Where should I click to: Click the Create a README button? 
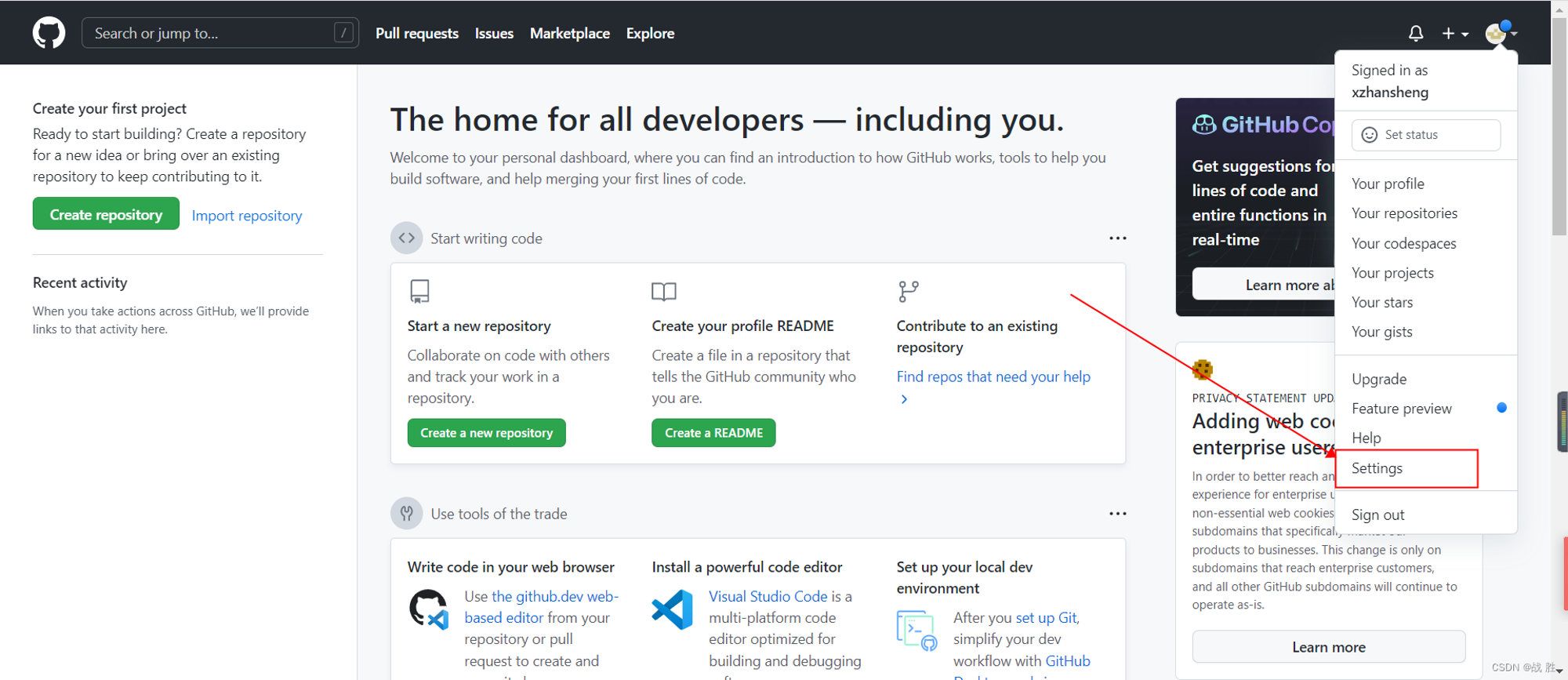click(713, 433)
